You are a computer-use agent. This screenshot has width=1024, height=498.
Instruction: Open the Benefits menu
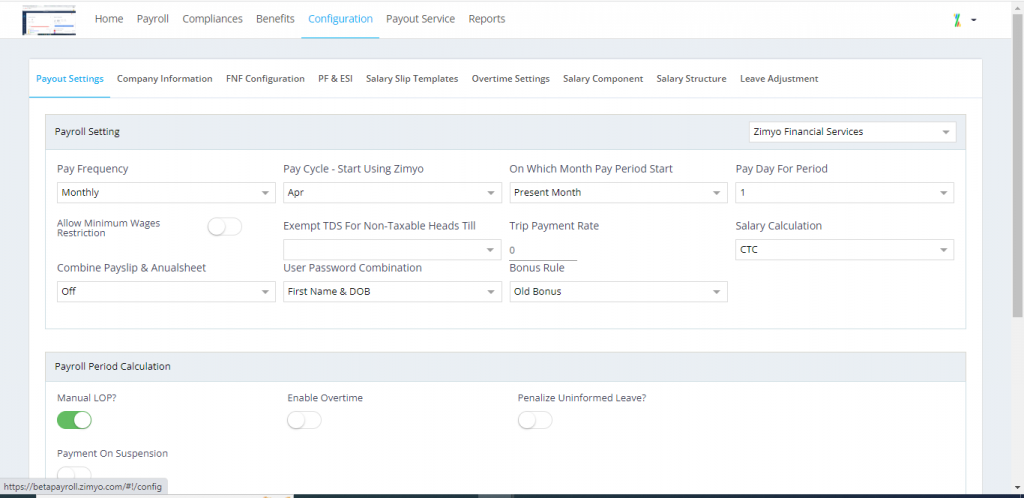pyautogui.click(x=275, y=19)
